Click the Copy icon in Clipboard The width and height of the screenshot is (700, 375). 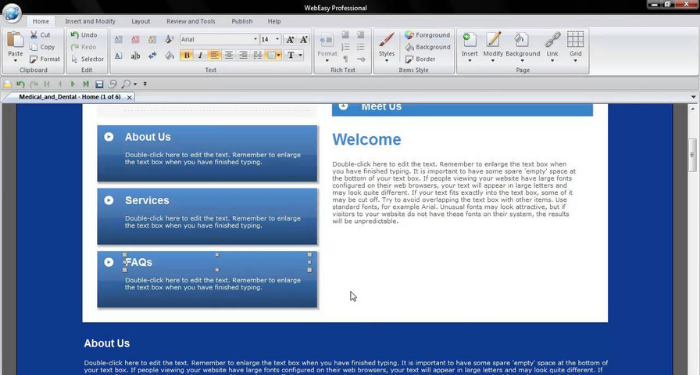coord(34,47)
